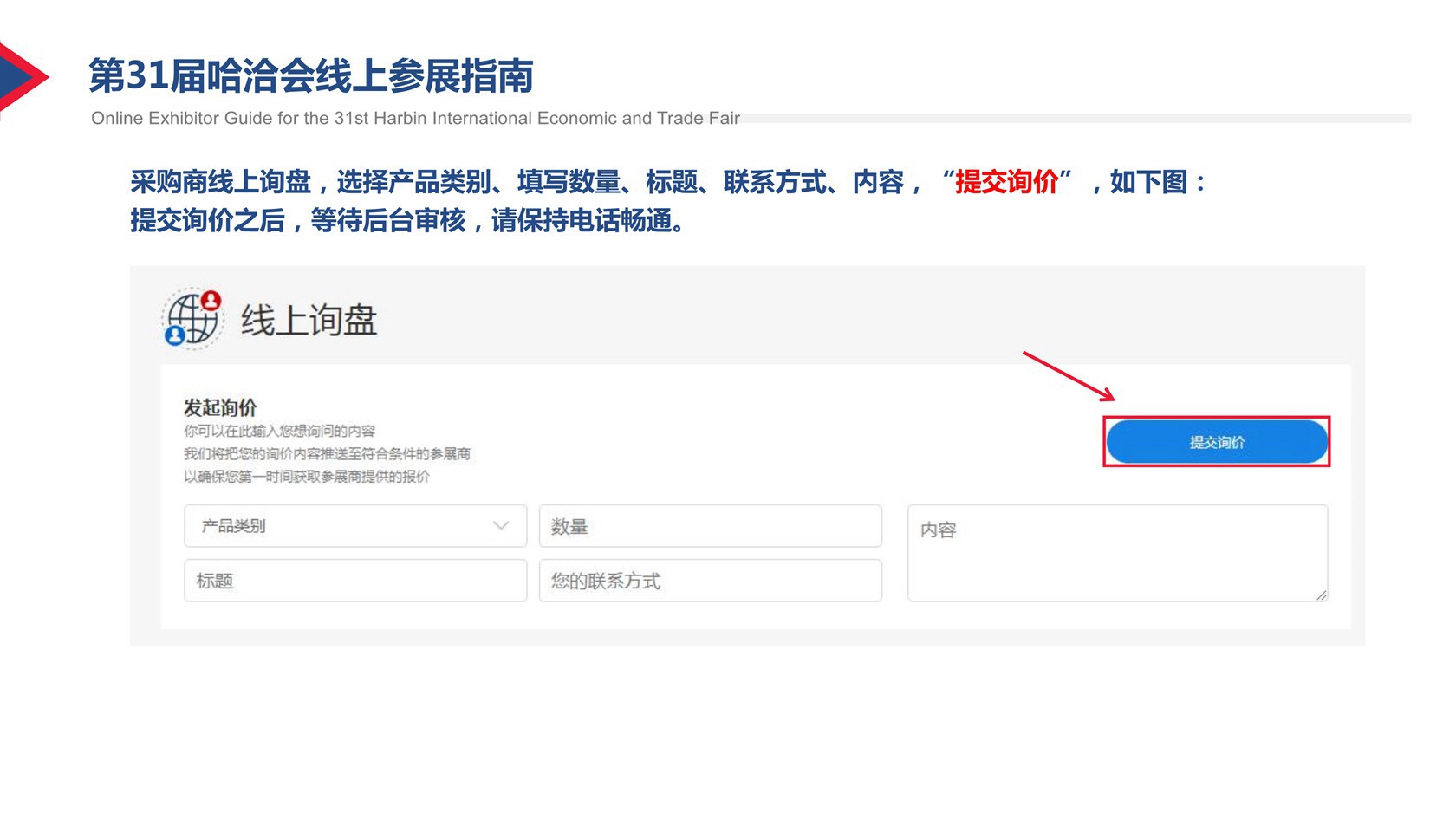
Task: Click the 线上询盘 heading text
Action: [309, 321]
